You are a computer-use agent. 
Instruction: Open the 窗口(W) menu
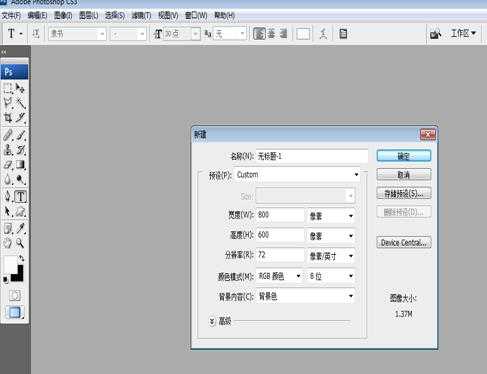coord(196,15)
